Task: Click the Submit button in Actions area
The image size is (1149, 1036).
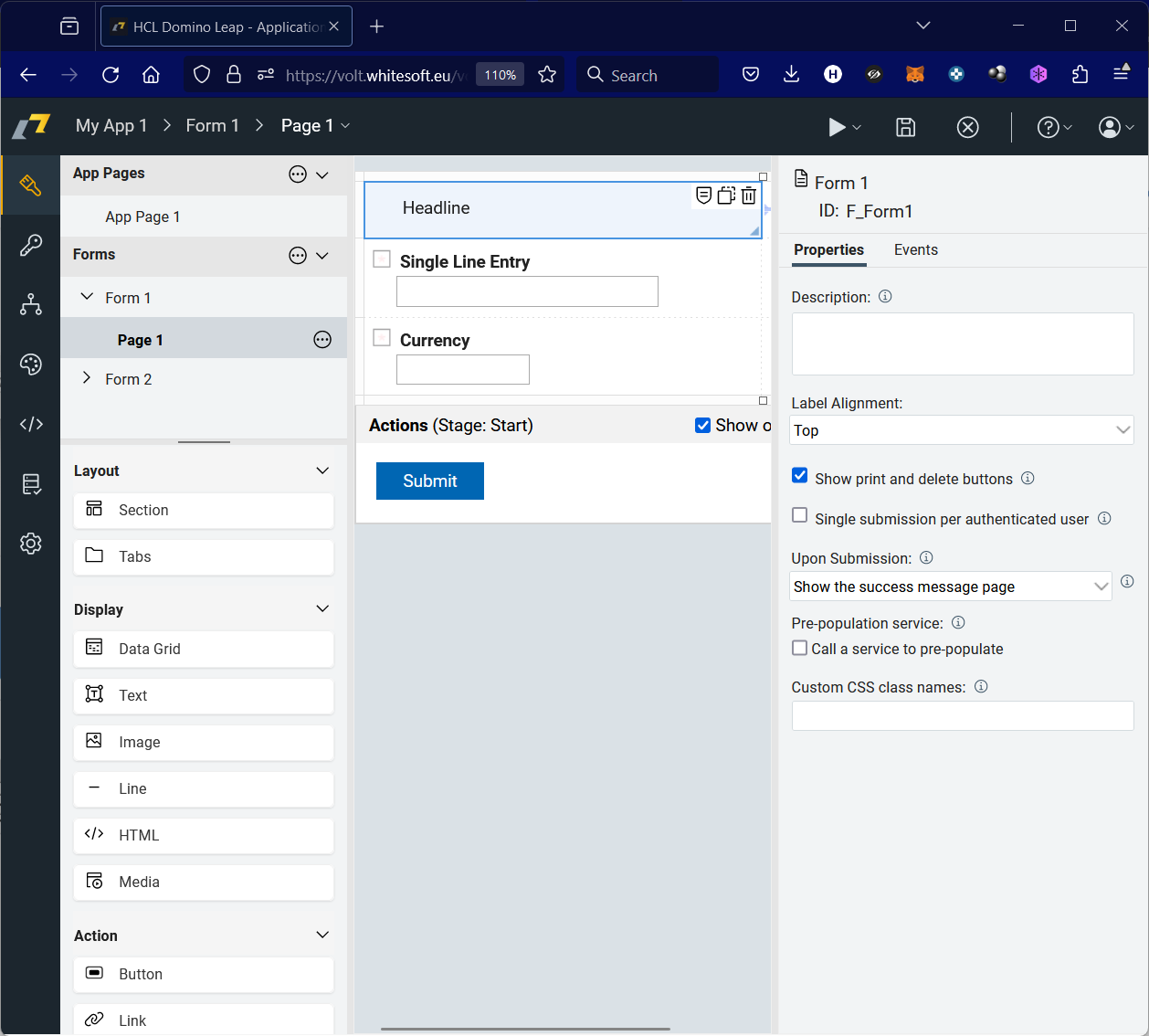Action: click(429, 481)
